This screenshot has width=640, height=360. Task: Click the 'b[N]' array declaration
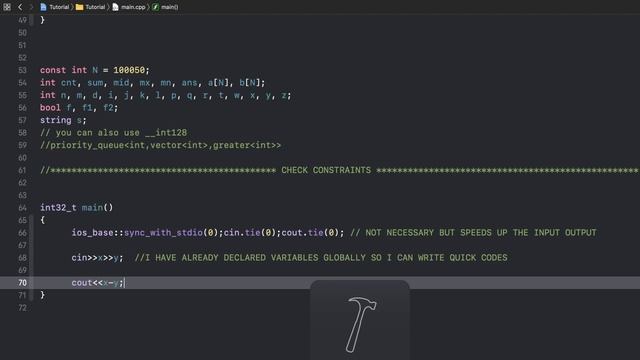[x=249, y=83]
